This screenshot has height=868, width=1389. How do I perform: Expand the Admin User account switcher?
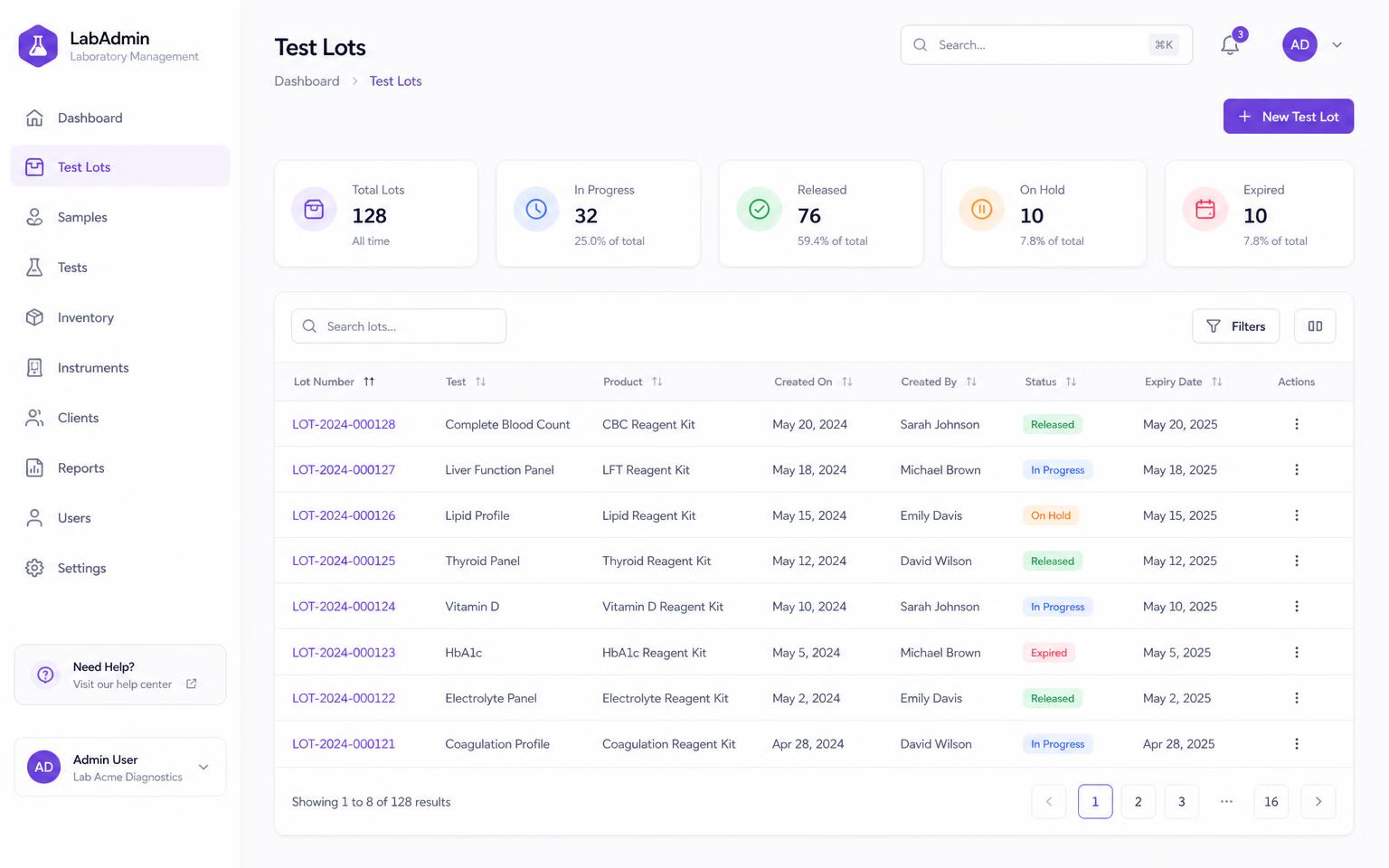tap(120, 767)
